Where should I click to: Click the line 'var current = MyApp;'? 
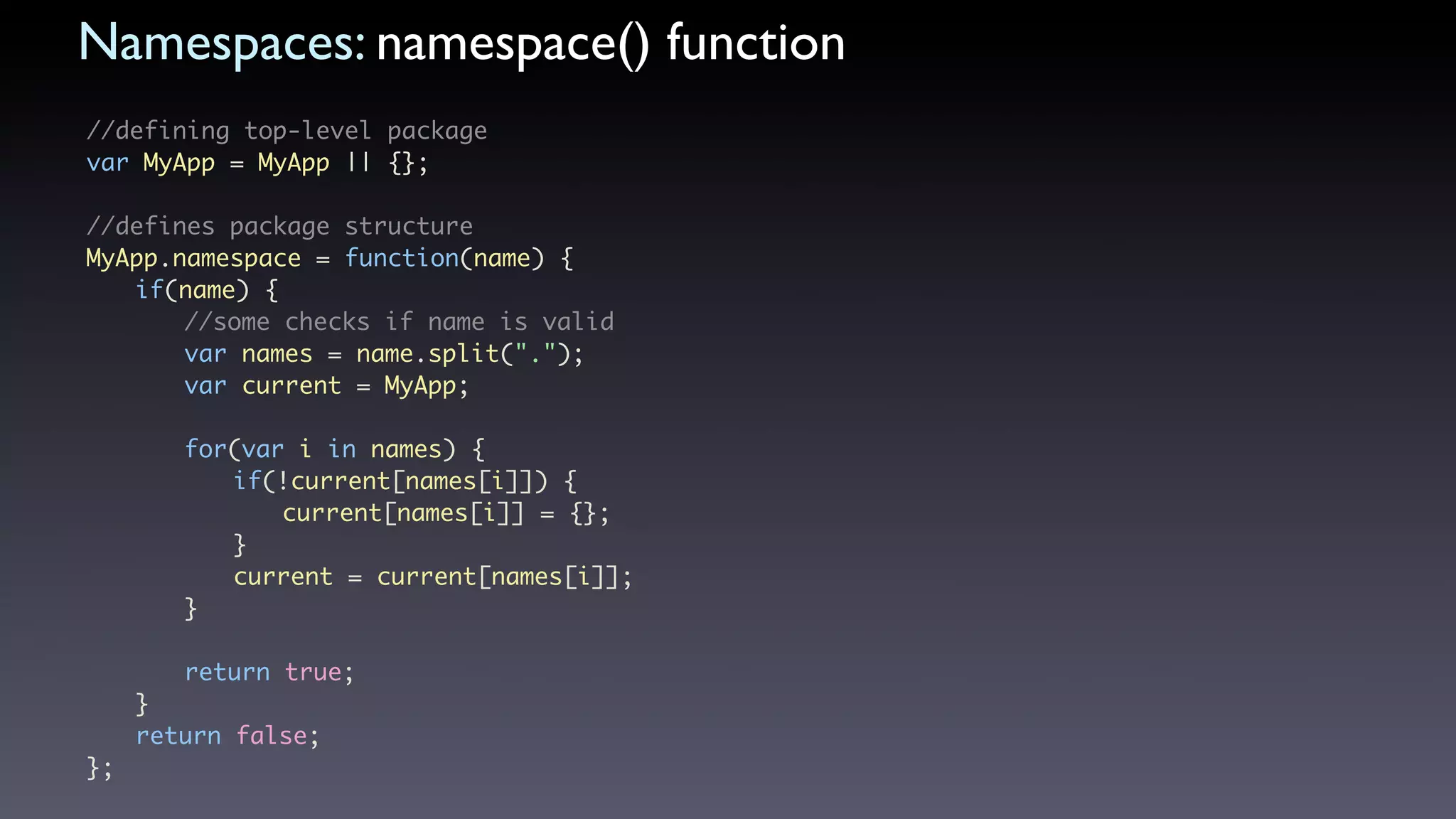326,386
